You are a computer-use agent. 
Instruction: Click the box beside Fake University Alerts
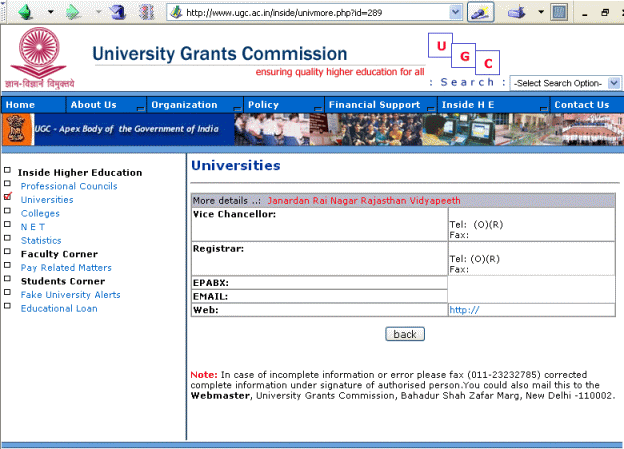pyautogui.click(x=7, y=292)
